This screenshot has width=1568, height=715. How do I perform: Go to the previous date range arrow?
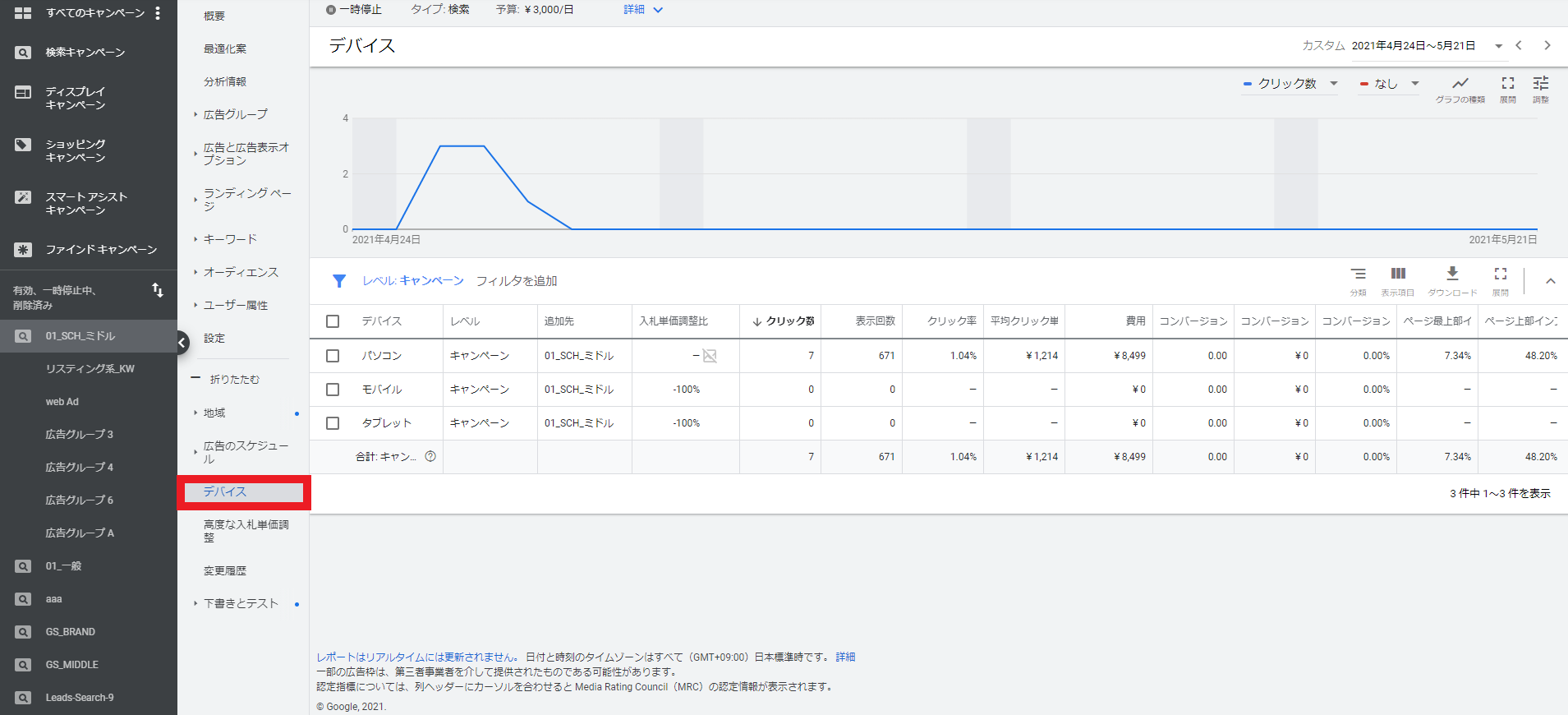tap(1519, 45)
